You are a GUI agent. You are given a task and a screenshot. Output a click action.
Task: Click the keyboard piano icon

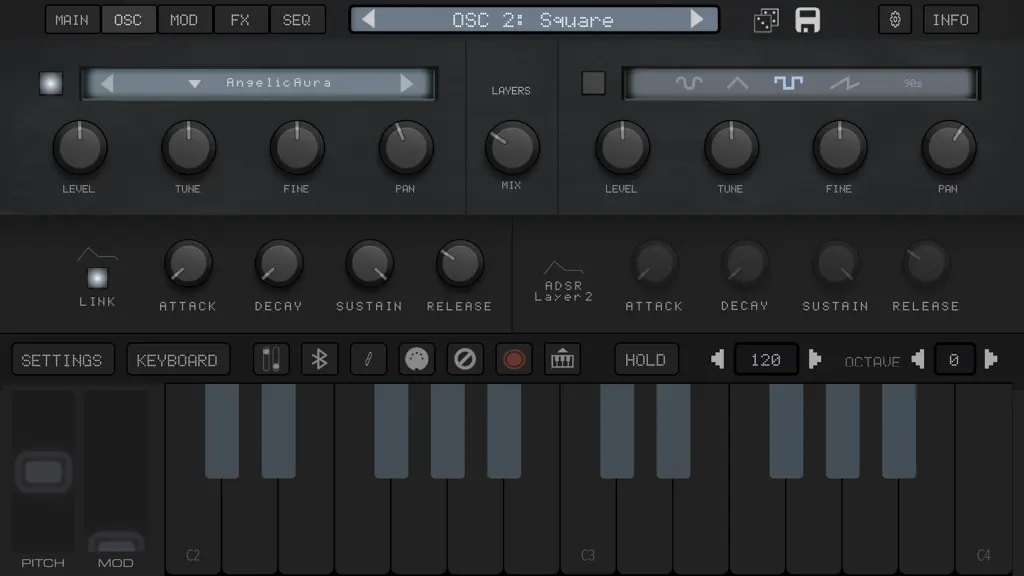562,360
